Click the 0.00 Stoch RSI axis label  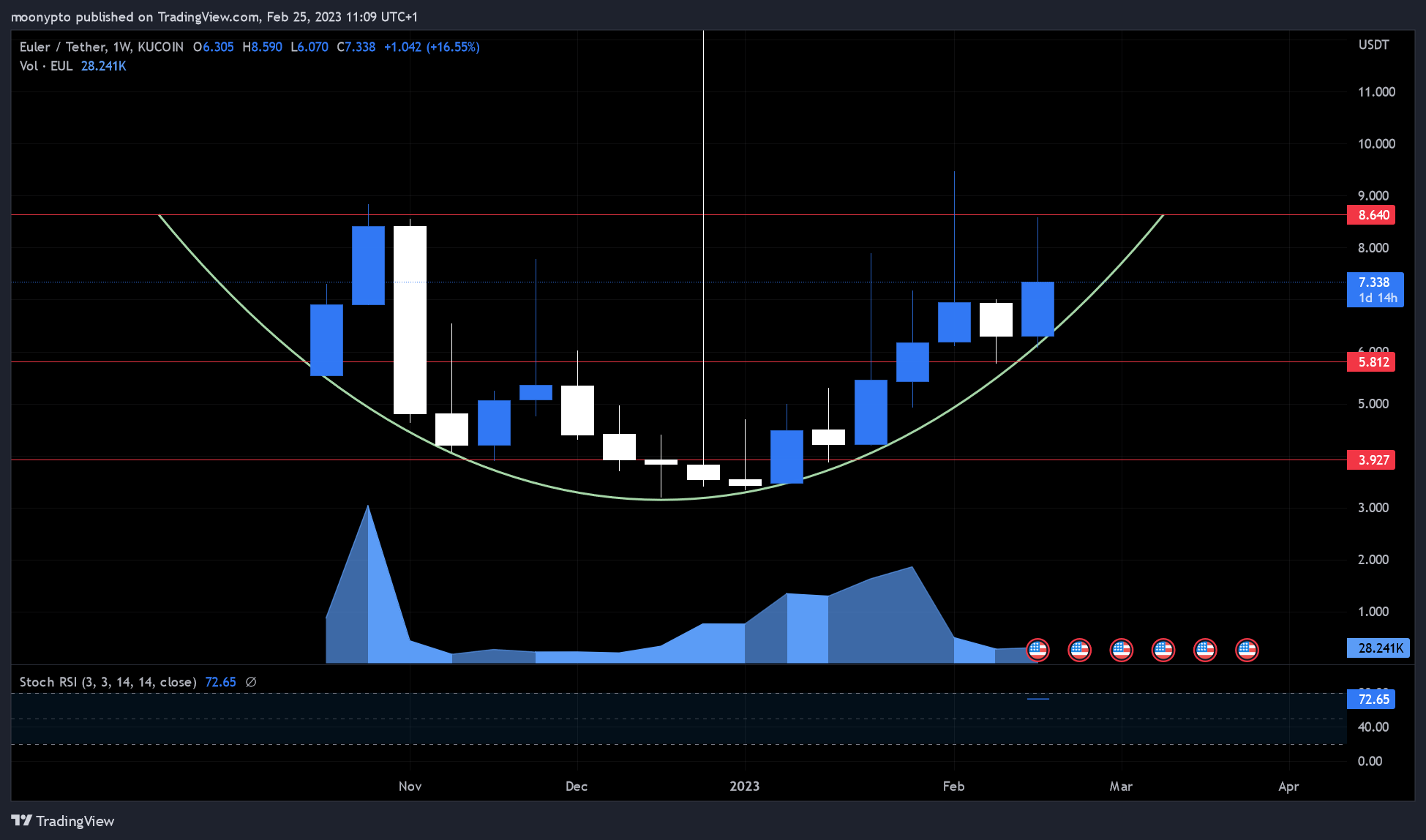tap(1370, 762)
